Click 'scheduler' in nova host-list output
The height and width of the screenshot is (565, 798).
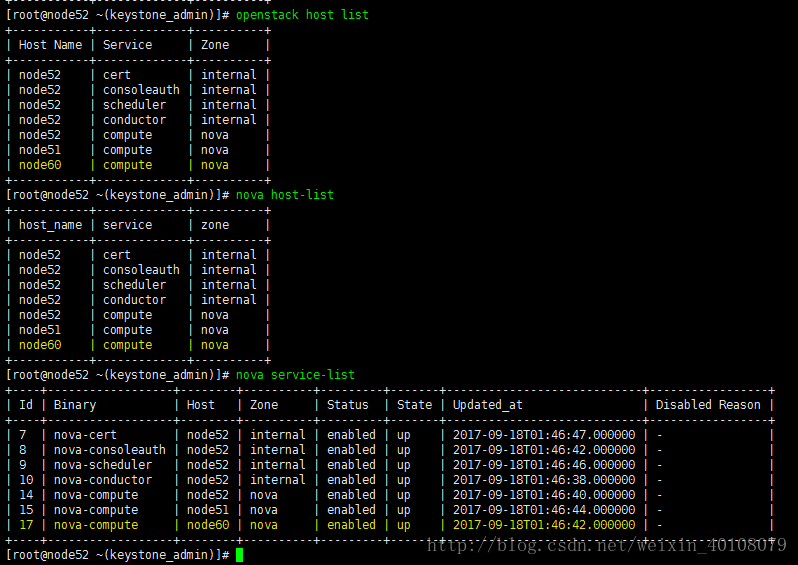tap(134, 285)
